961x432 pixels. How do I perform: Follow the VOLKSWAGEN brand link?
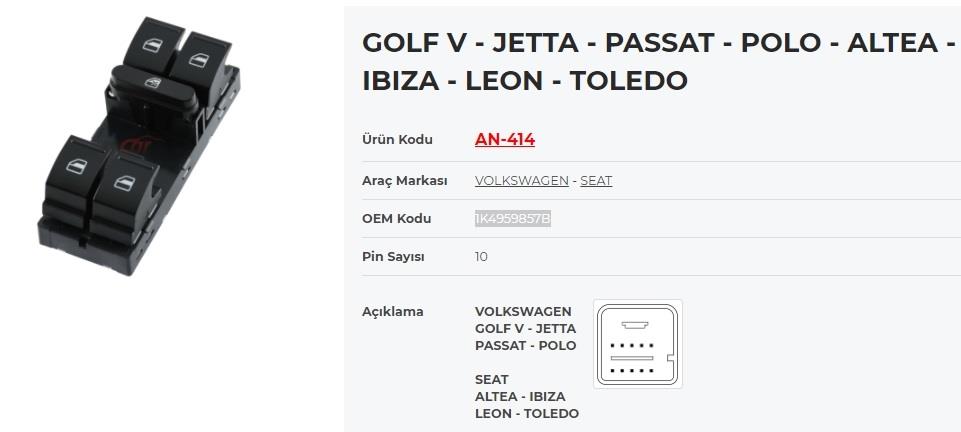pyautogui.click(x=522, y=181)
